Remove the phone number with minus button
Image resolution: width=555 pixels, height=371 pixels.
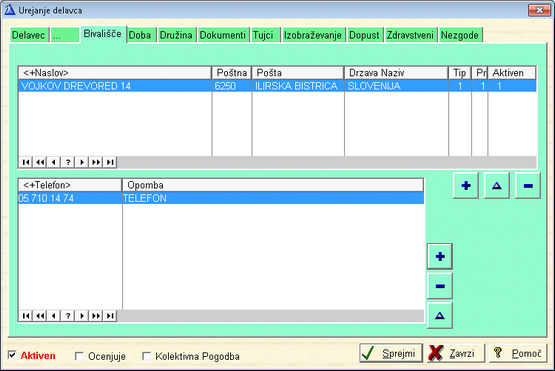click(x=440, y=286)
